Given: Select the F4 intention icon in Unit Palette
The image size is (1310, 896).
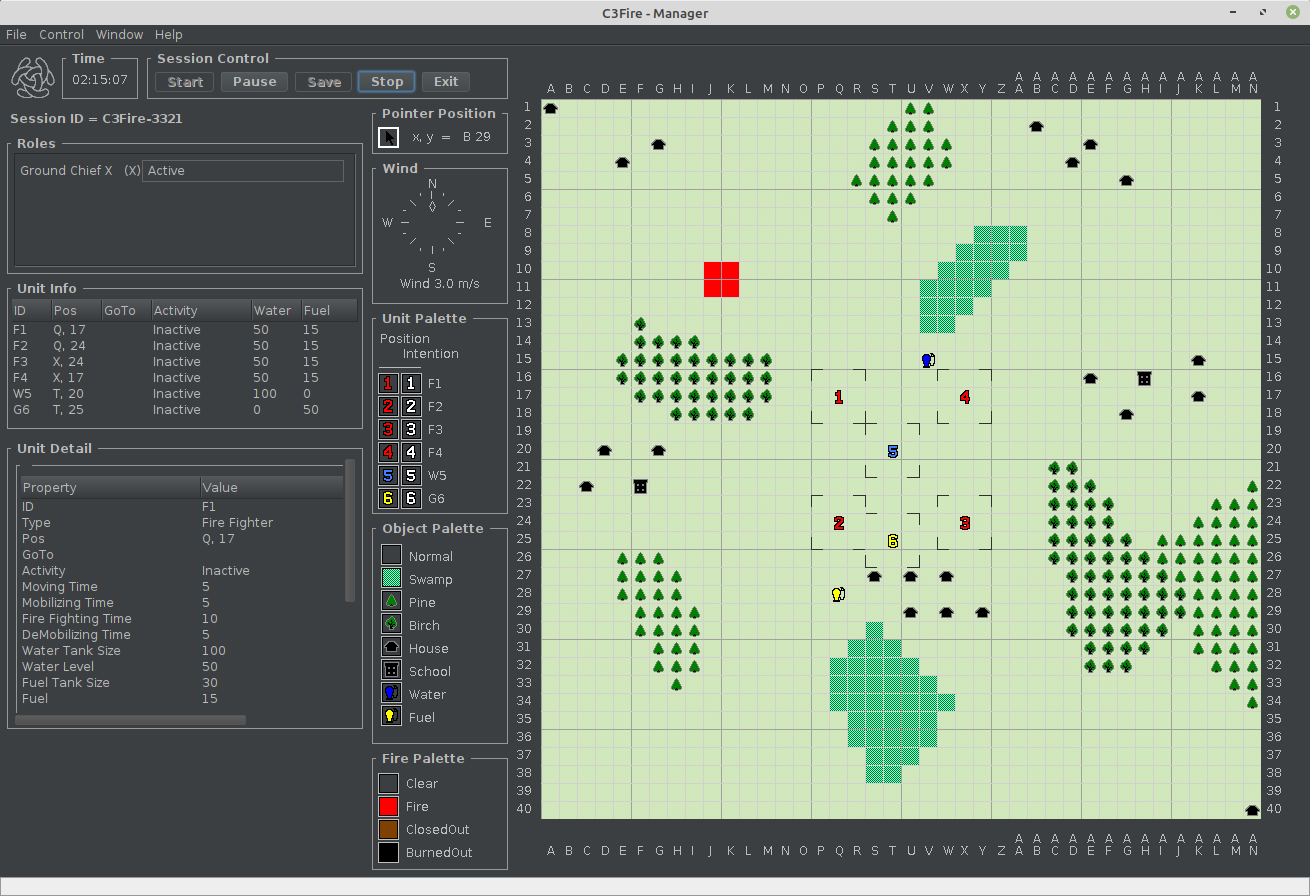Looking at the screenshot, I should (411, 452).
